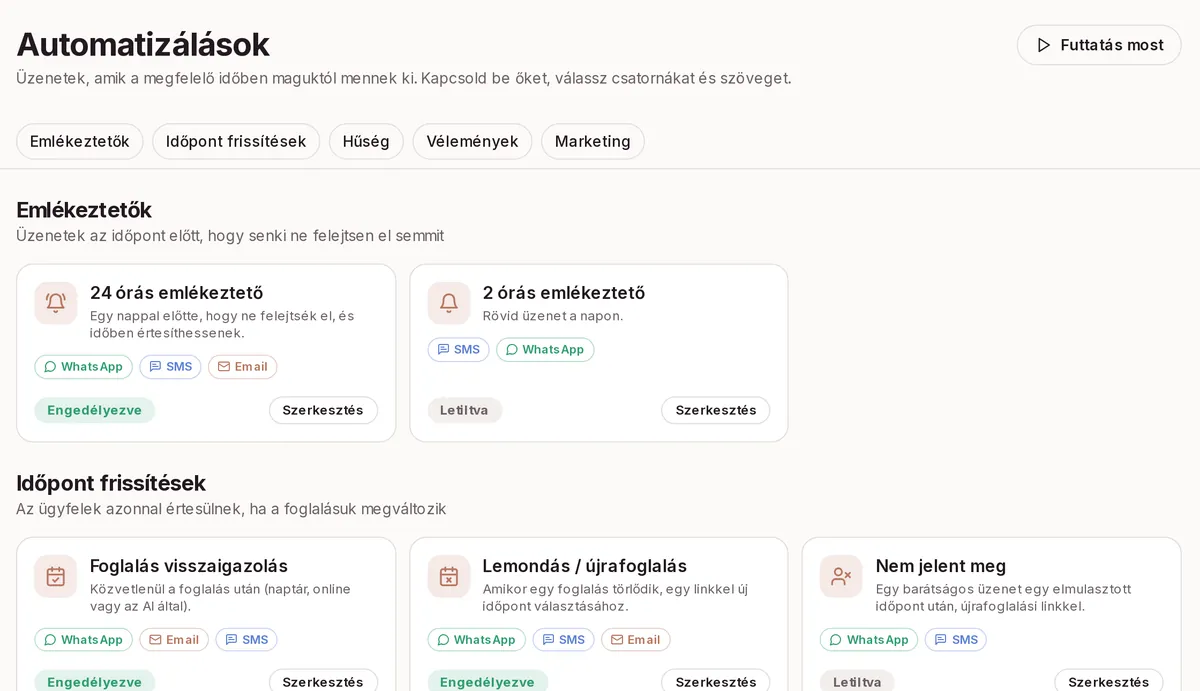Screen dimensions: 1200x691
Task: Open the Időpont frissítések tab
Action: pos(236,141)
